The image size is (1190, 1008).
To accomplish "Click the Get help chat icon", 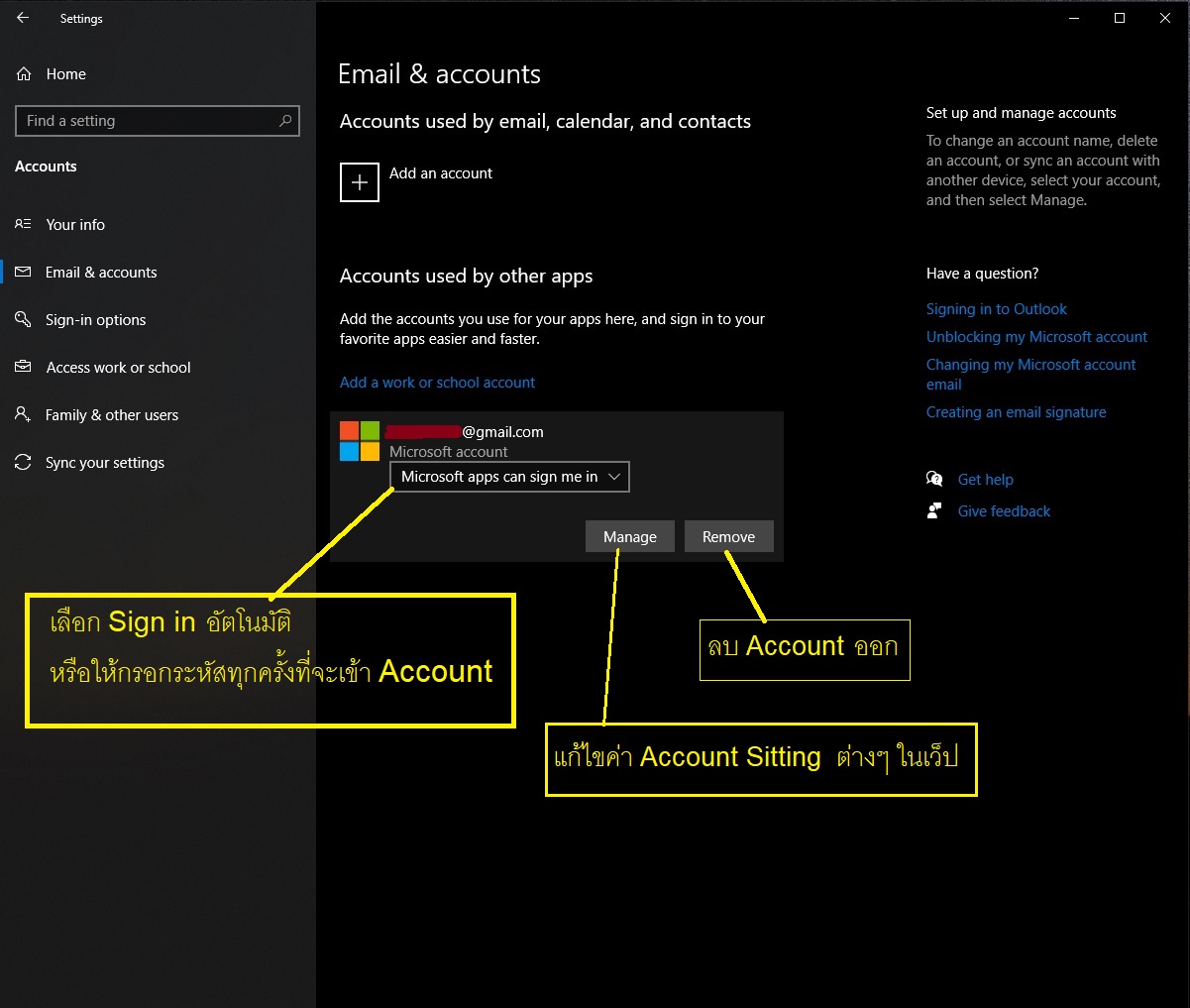I will tap(934, 479).
